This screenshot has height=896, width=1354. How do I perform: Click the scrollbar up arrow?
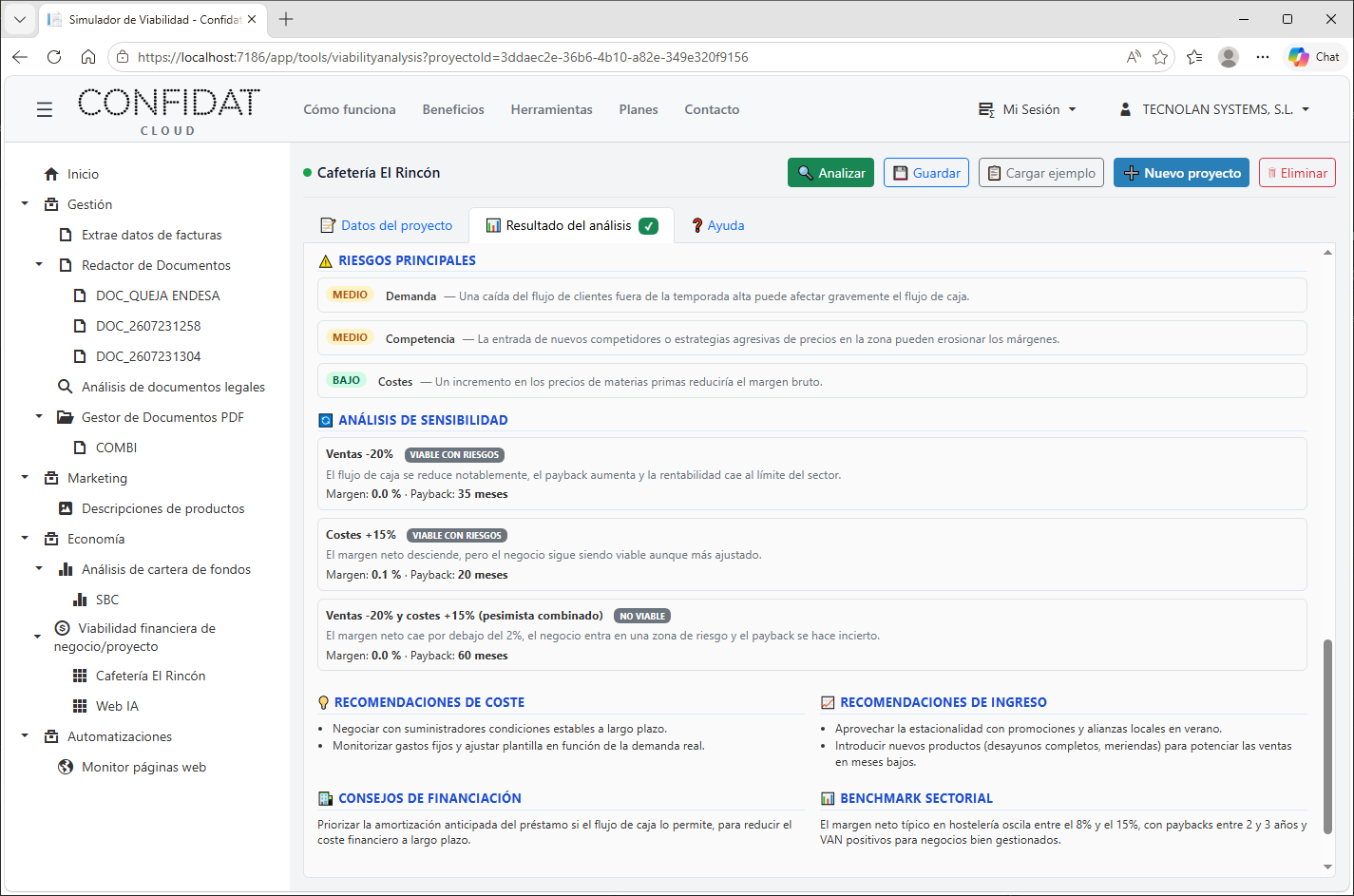(1327, 253)
